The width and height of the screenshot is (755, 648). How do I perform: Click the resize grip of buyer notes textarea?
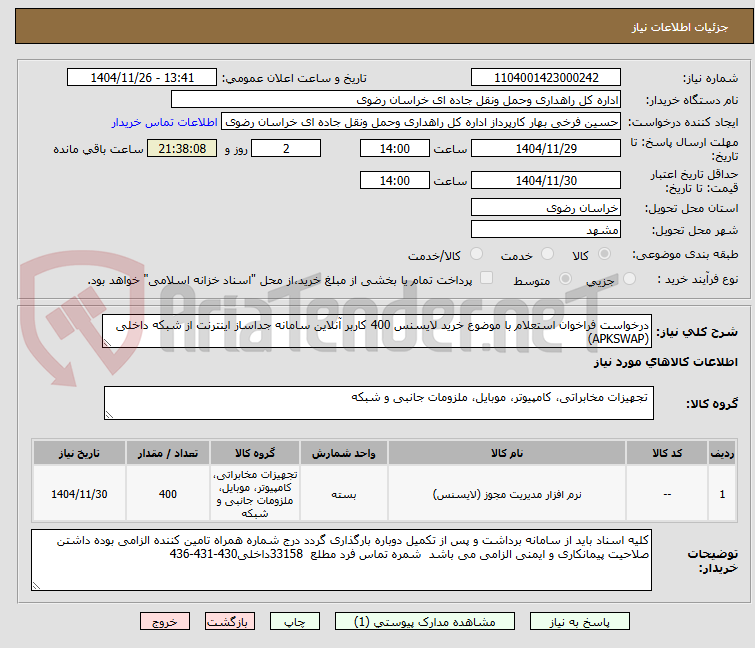tap(36, 586)
